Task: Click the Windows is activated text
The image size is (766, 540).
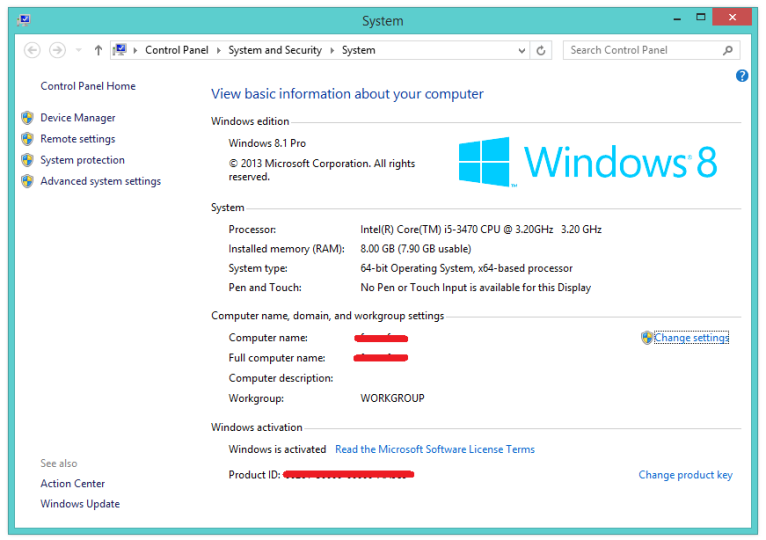Action: tap(277, 449)
